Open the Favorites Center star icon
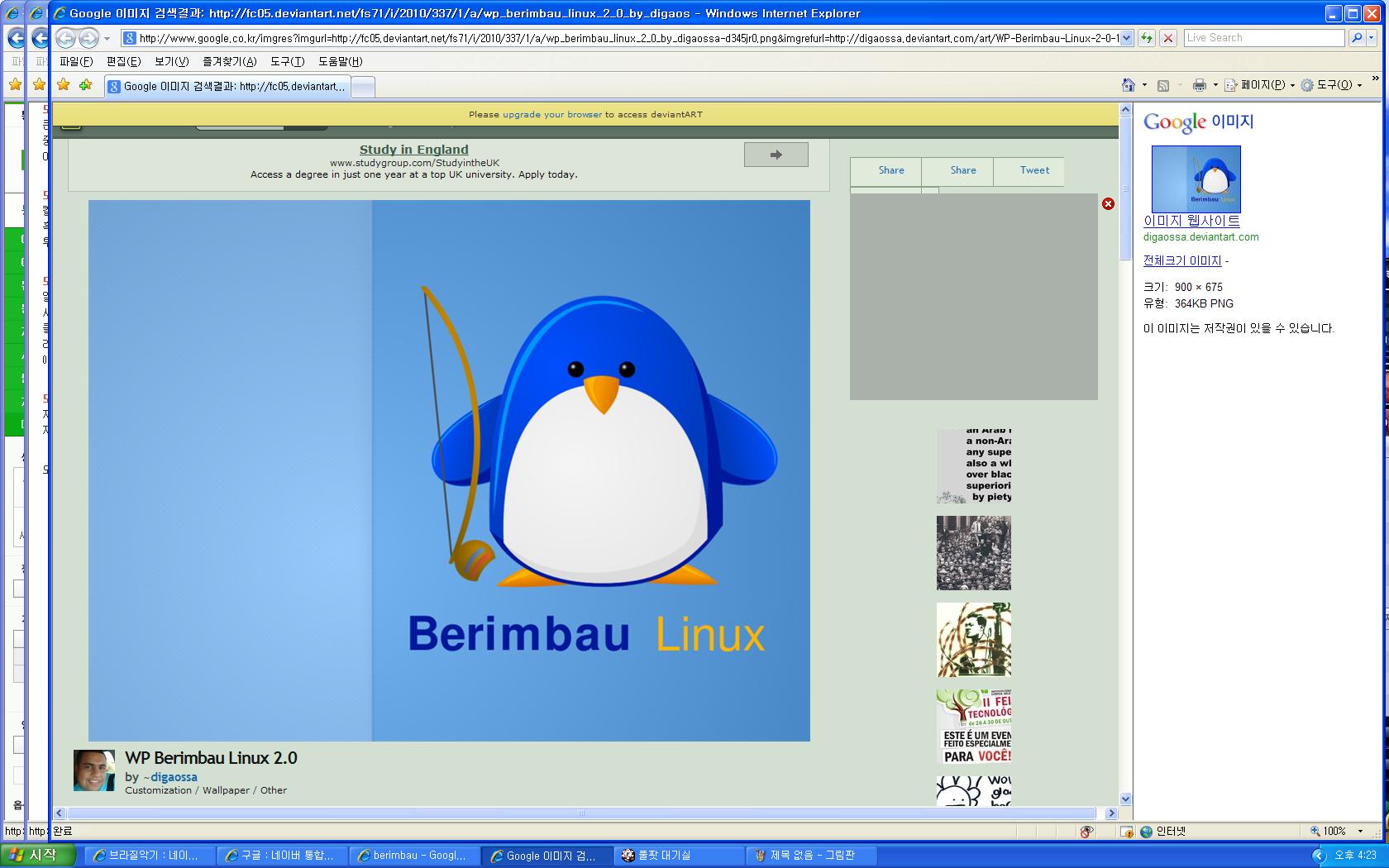Image resolution: width=1389 pixels, height=868 pixels. pyautogui.click(x=64, y=84)
